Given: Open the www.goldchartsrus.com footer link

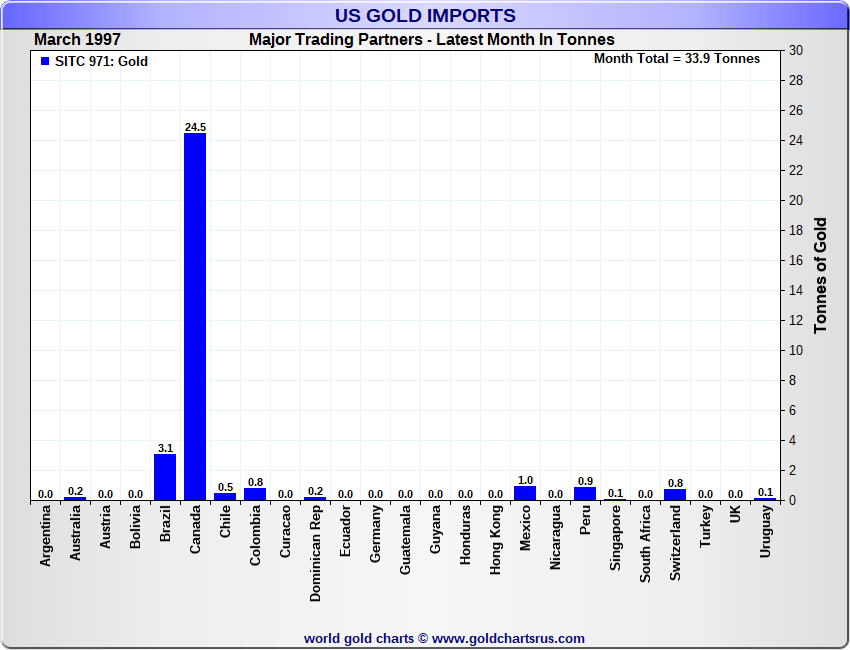Looking at the screenshot, I should pos(508,638).
